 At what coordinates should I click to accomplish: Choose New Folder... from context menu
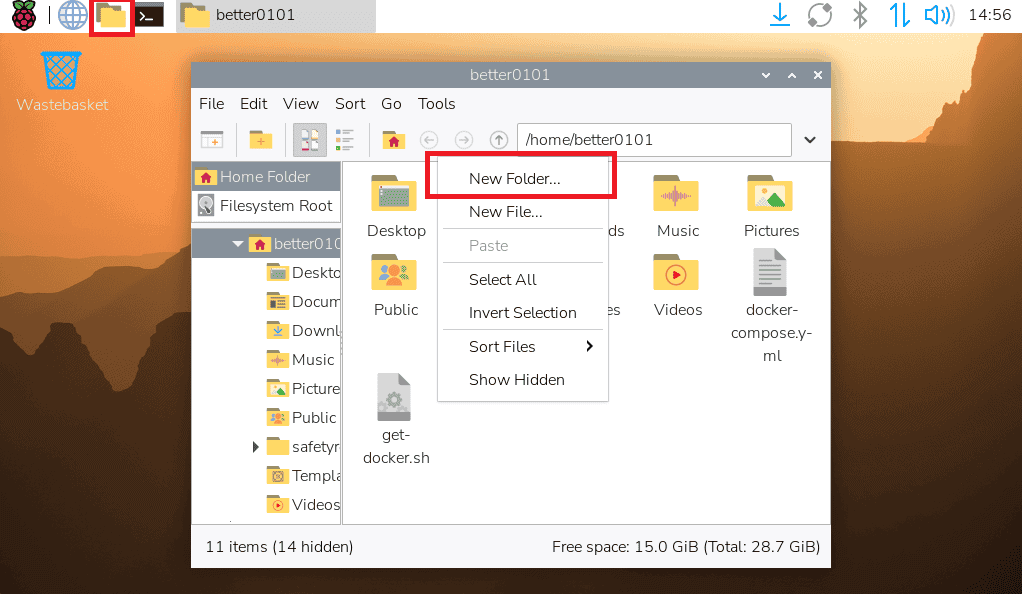click(514, 179)
